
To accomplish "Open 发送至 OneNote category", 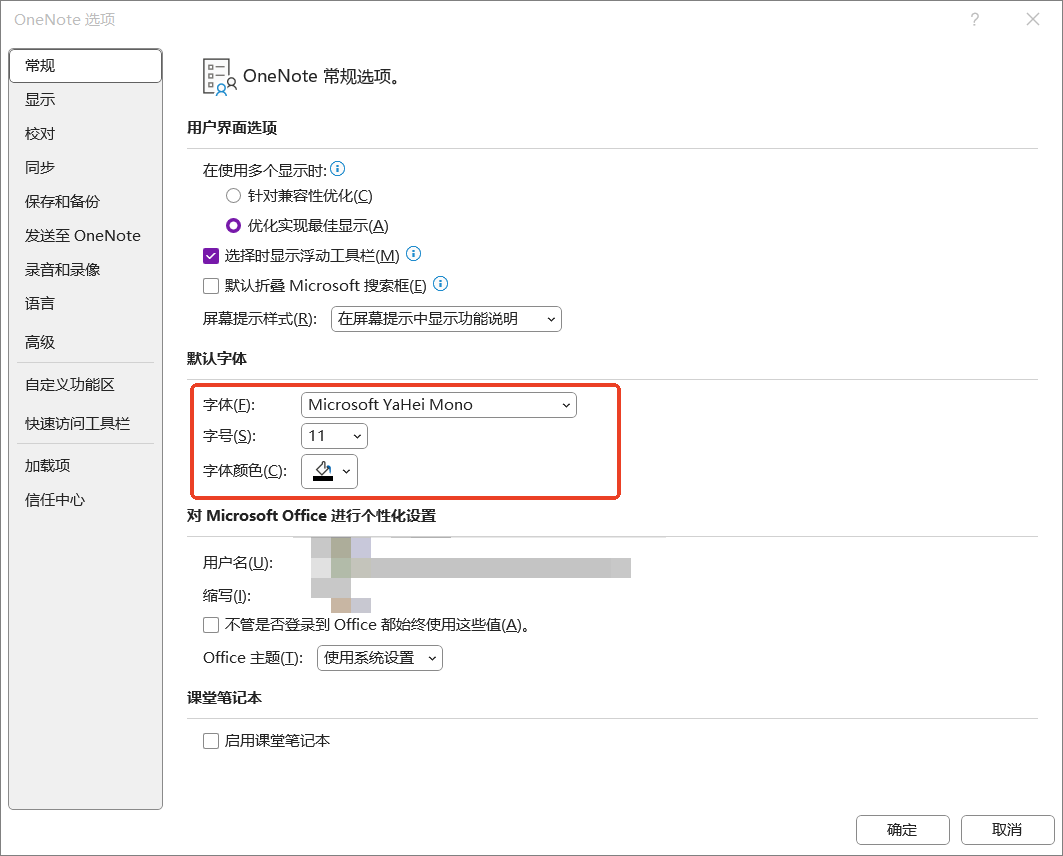I will [85, 235].
